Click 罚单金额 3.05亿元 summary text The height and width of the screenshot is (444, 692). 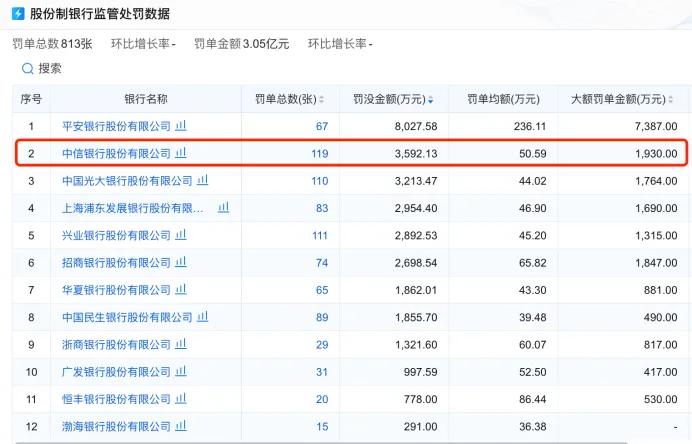(242, 44)
